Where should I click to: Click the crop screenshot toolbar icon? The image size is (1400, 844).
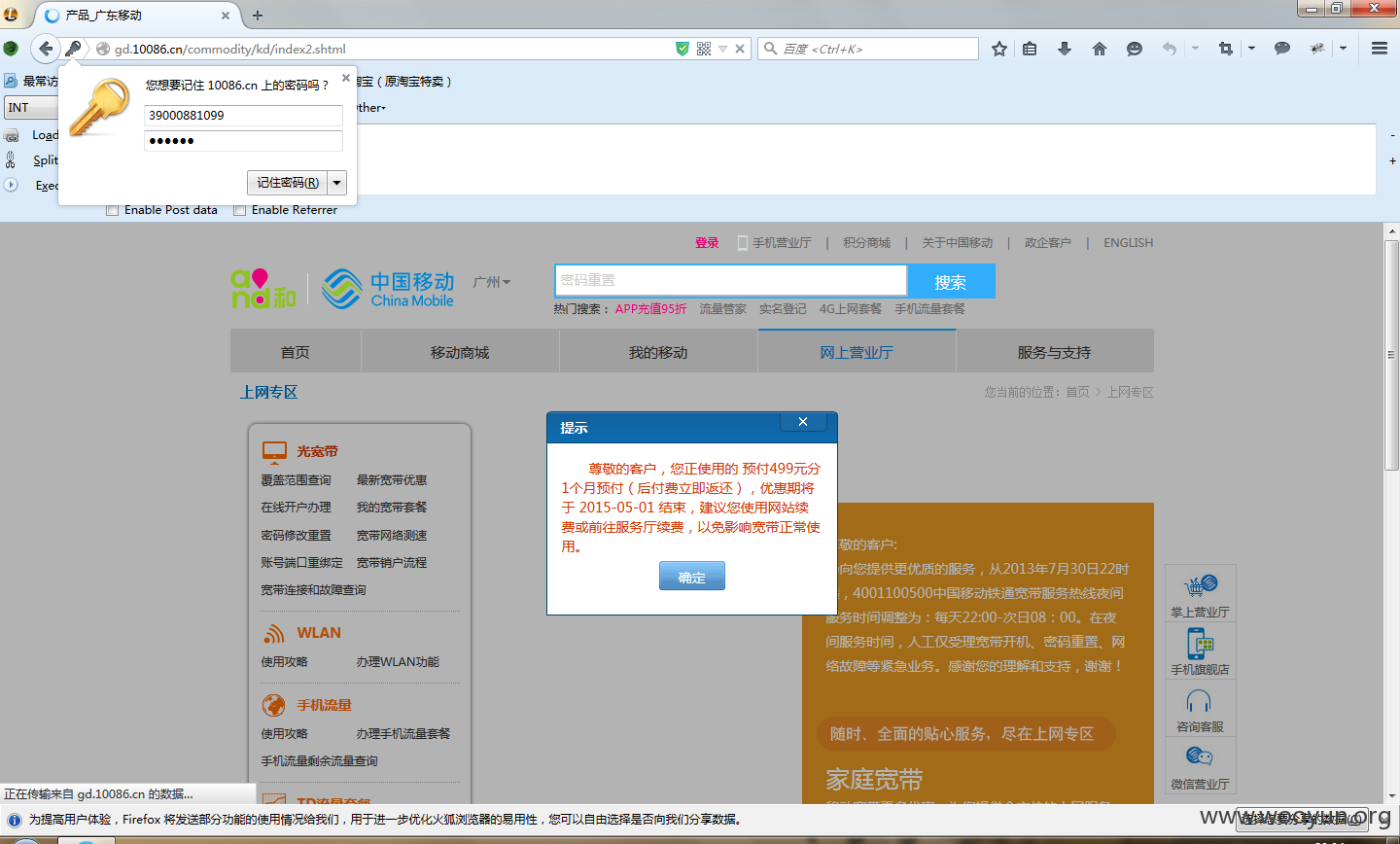point(1226,49)
